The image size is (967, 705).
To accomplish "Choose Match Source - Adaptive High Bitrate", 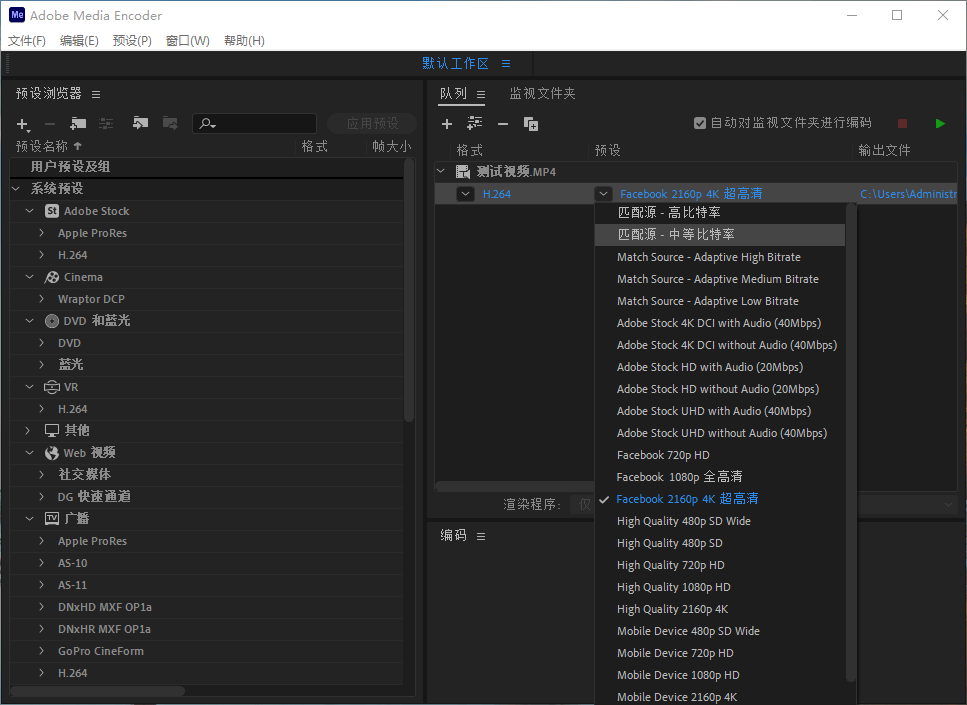I will pos(720,257).
